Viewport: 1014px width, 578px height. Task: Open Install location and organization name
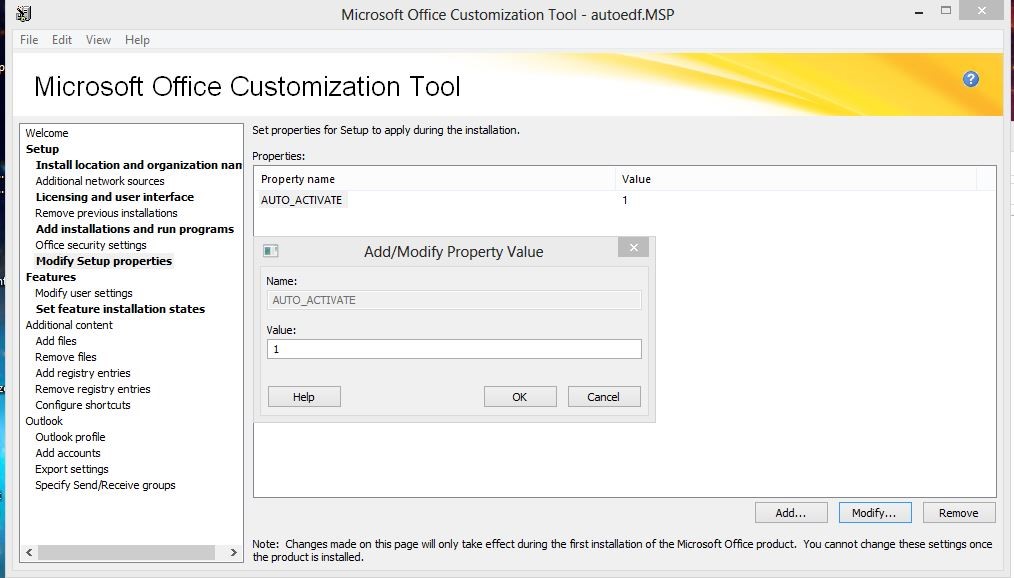[138, 166]
